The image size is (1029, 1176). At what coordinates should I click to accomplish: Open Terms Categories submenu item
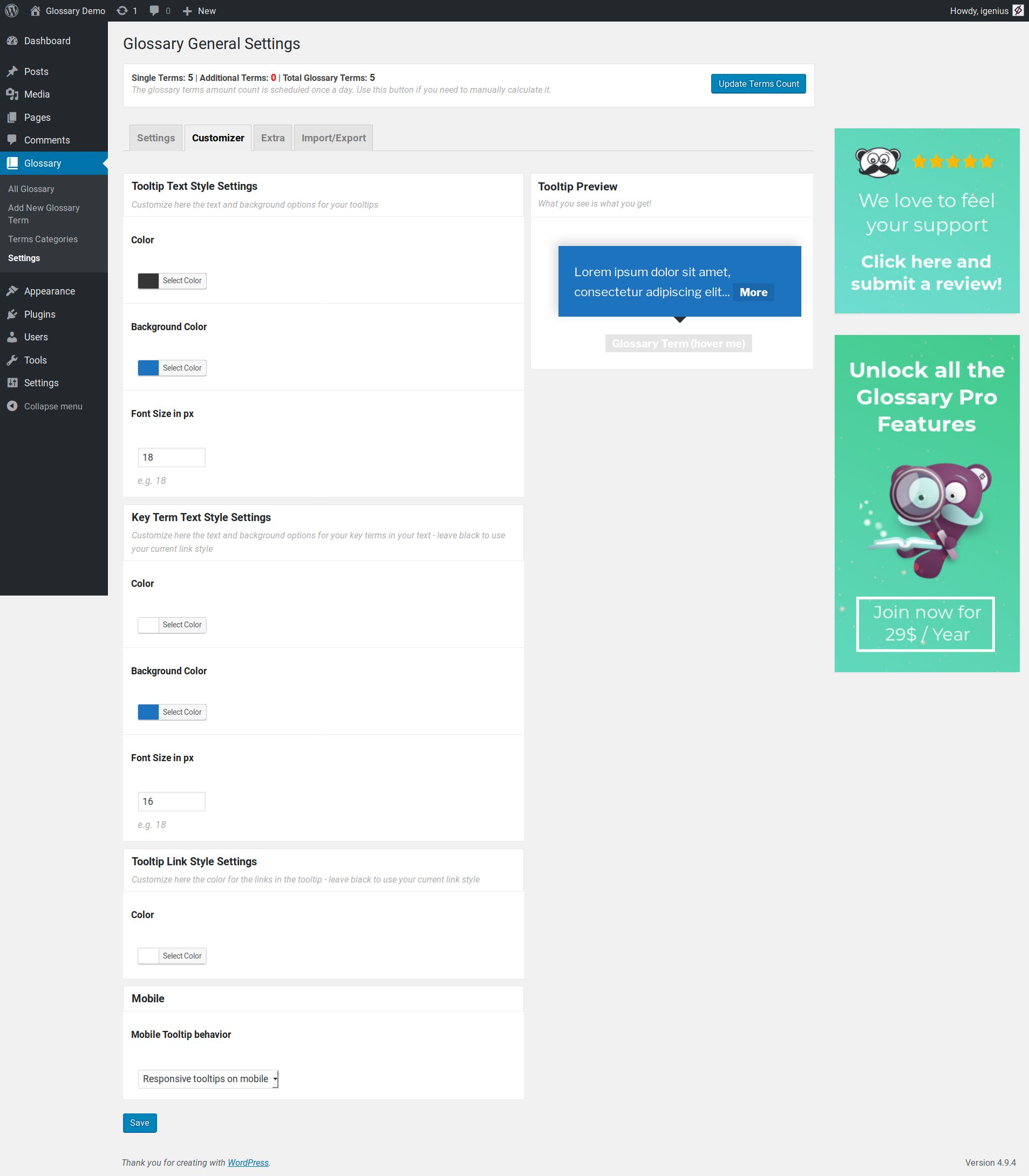coord(43,239)
